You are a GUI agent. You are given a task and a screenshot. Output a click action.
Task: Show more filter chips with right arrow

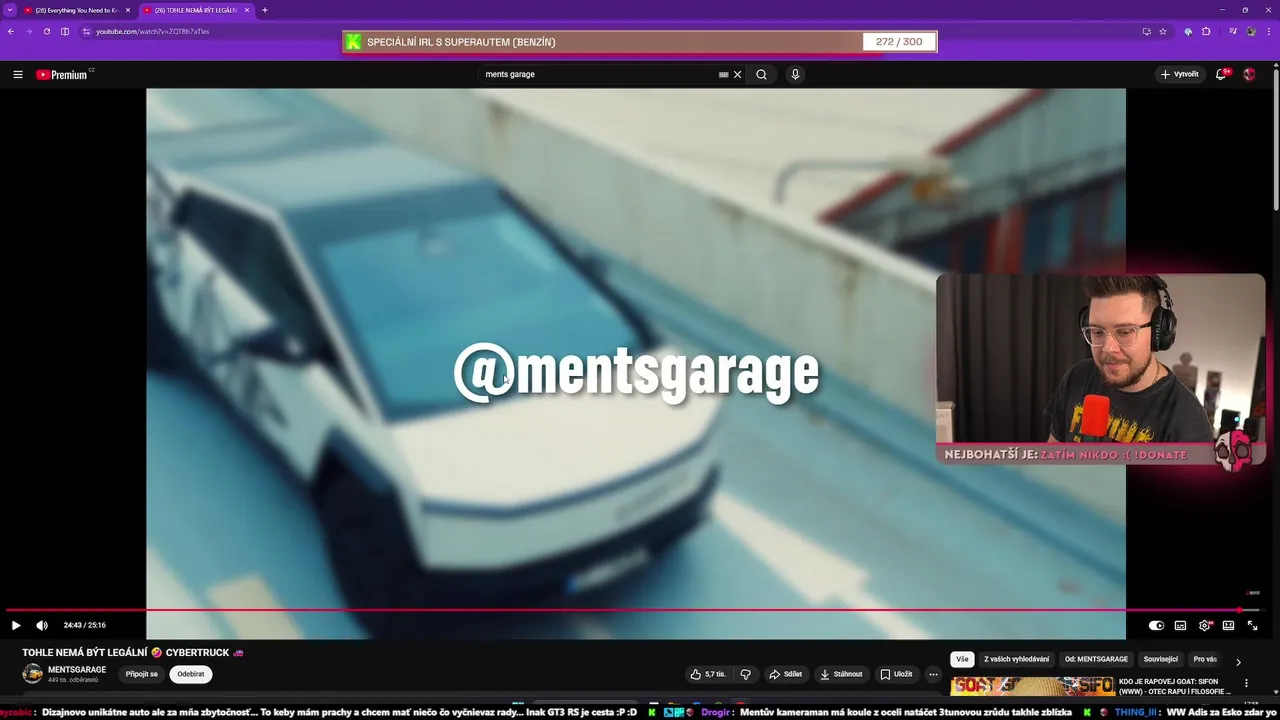[1238, 661]
